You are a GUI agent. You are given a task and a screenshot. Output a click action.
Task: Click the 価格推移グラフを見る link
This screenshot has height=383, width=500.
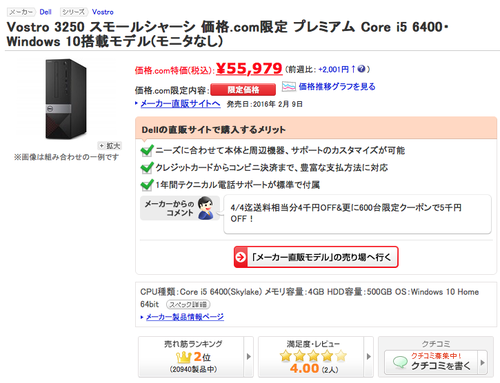point(337,87)
